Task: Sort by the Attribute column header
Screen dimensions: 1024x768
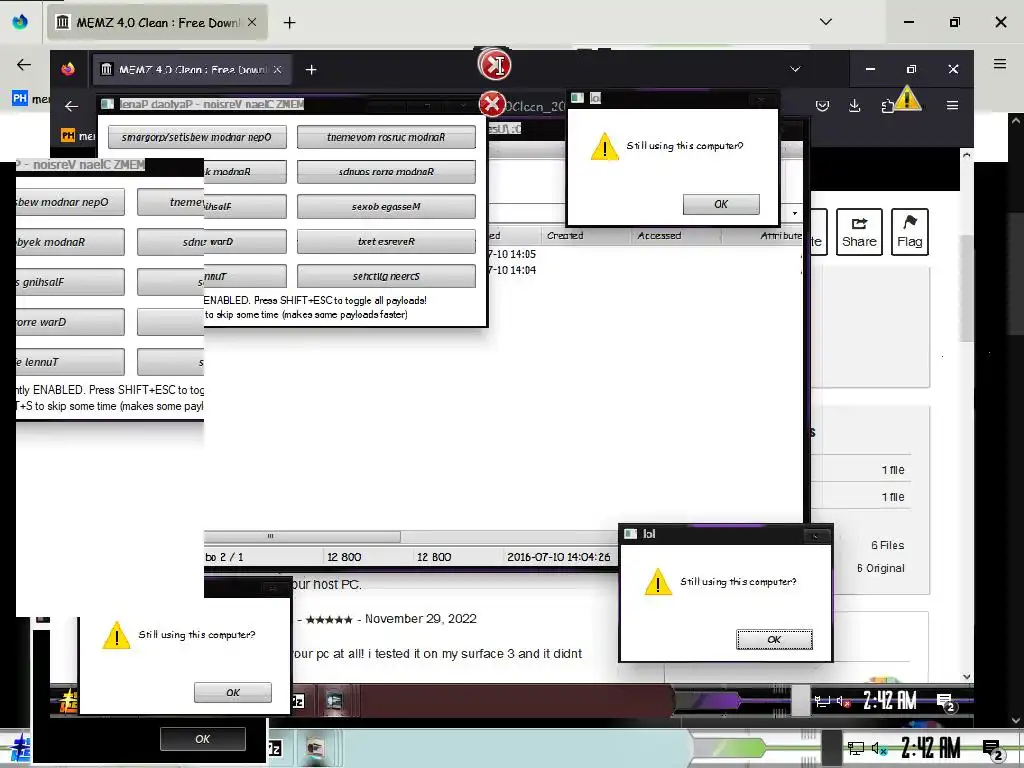Action: click(781, 236)
